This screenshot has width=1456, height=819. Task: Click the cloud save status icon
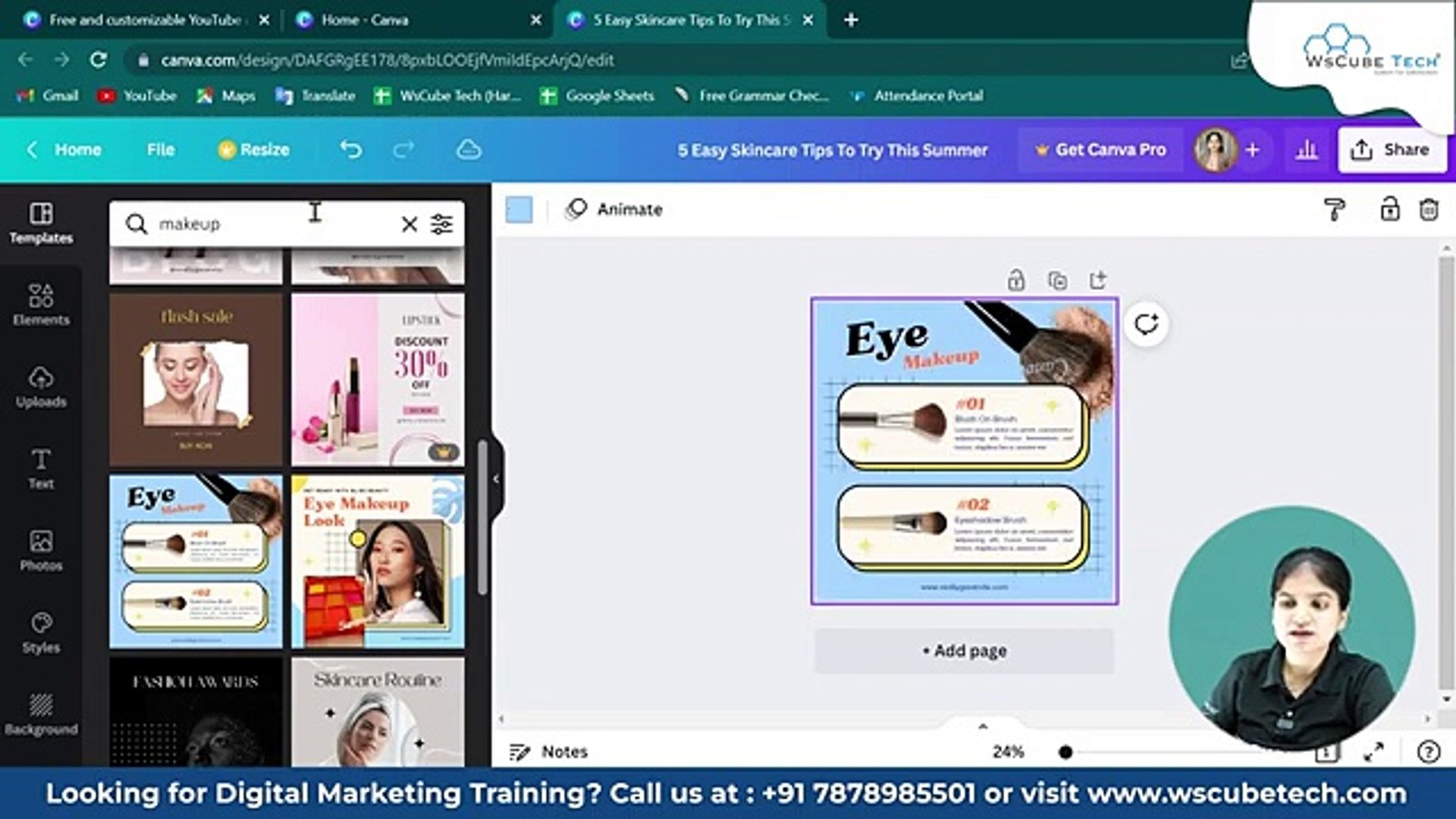click(x=469, y=149)
